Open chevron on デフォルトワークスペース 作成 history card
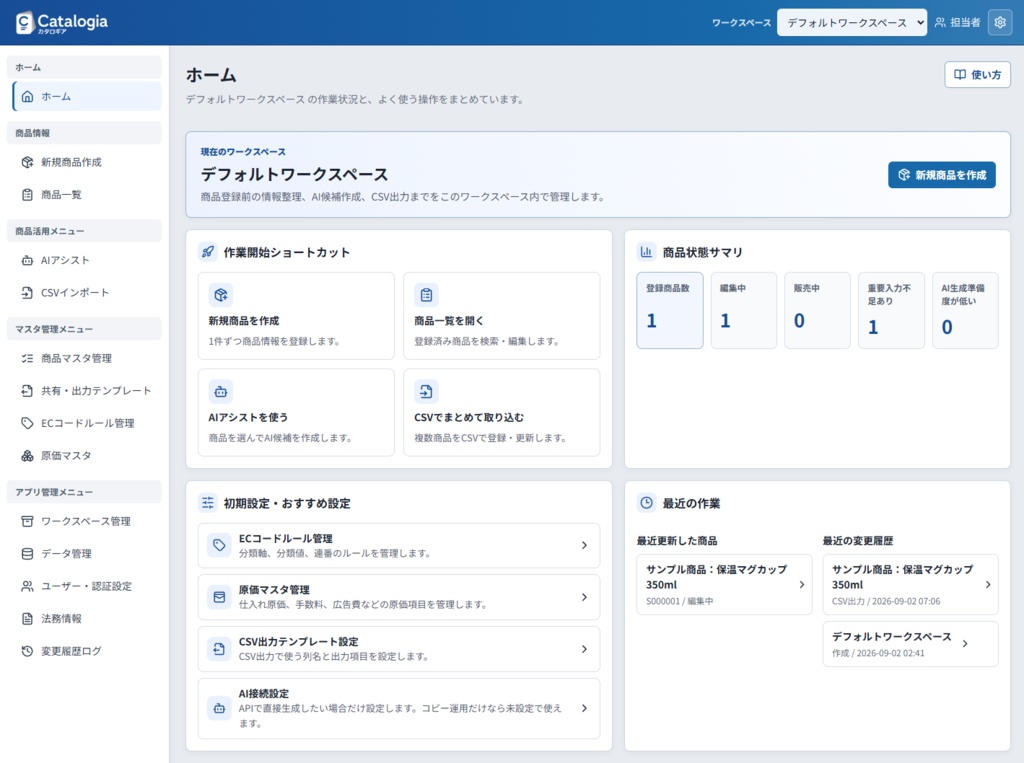 (x=965, y=643)
